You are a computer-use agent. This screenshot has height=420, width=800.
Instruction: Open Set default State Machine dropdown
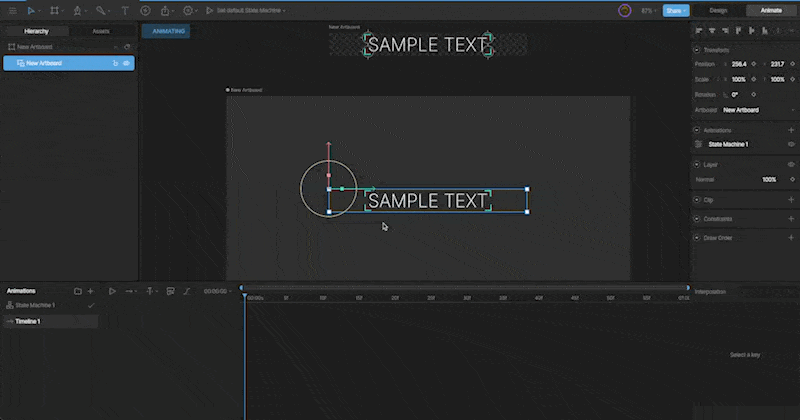251,11
